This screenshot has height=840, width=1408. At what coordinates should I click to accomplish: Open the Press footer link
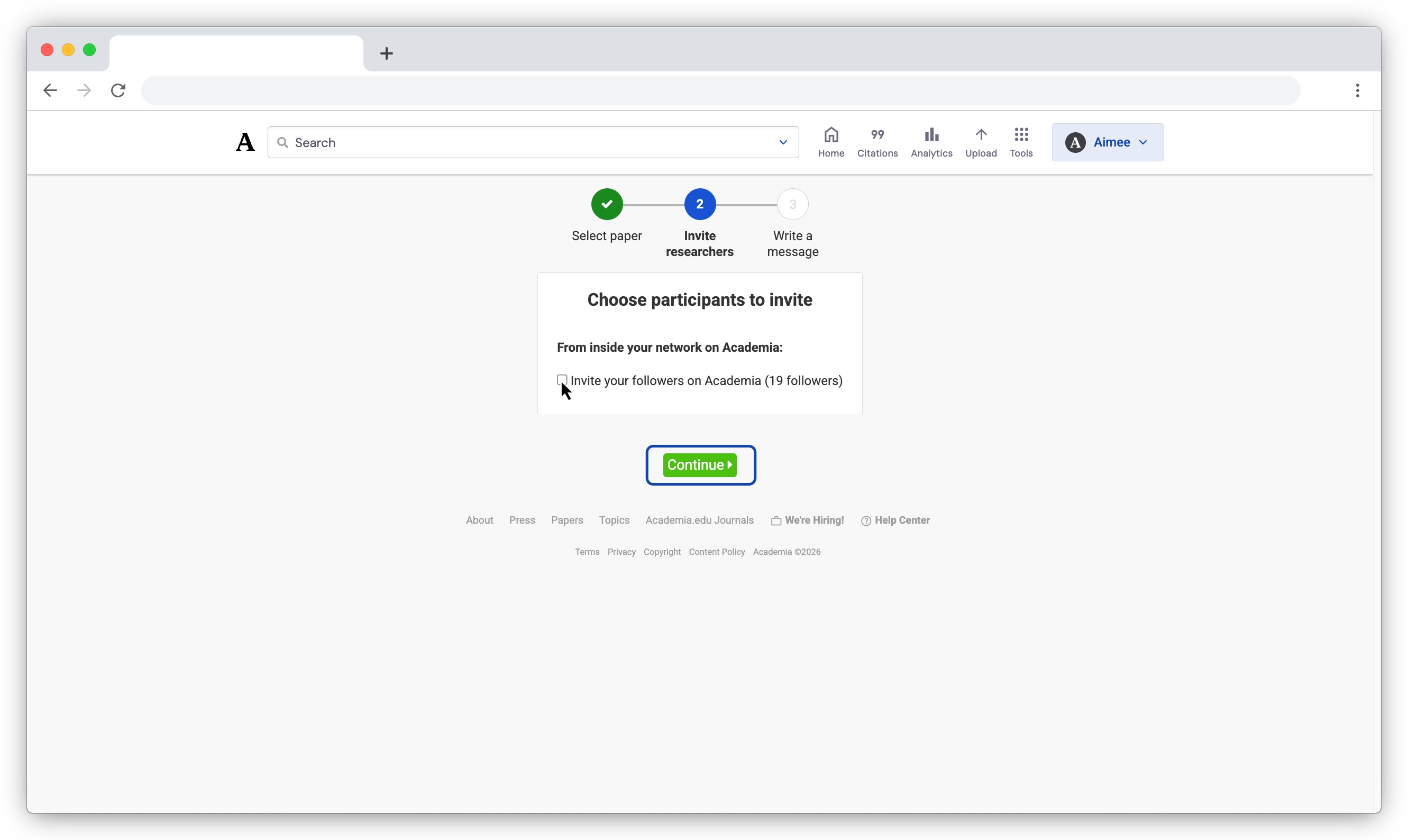[522, 519]
